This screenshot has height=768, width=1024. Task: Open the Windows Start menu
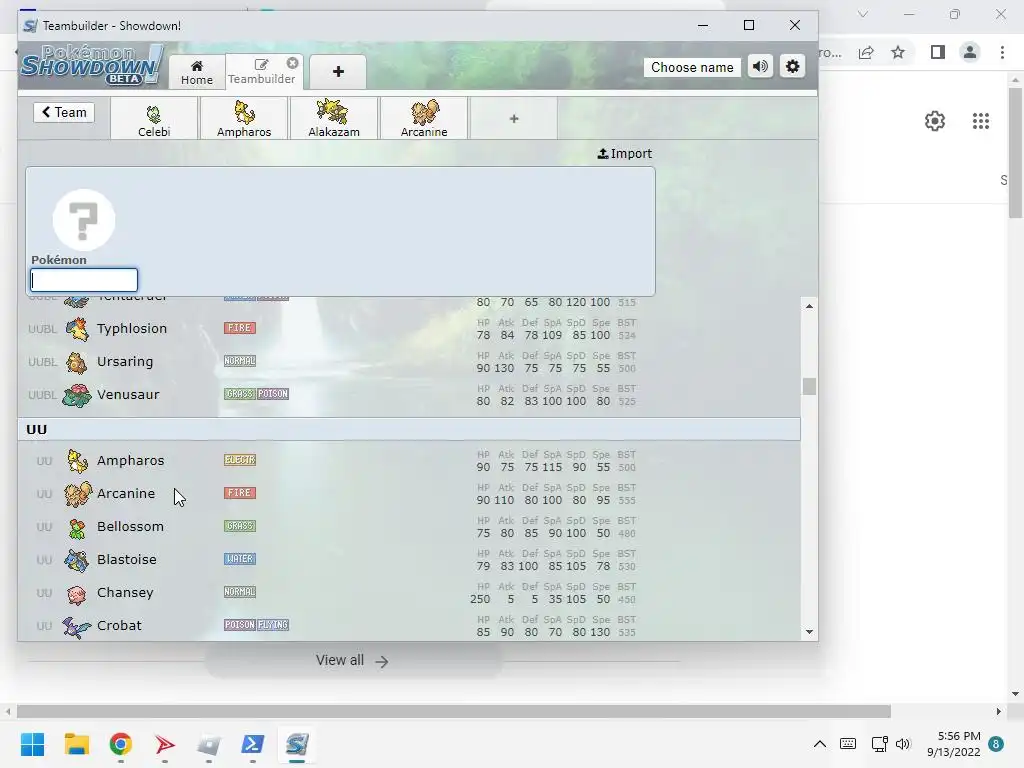click(x=33, y=744)
